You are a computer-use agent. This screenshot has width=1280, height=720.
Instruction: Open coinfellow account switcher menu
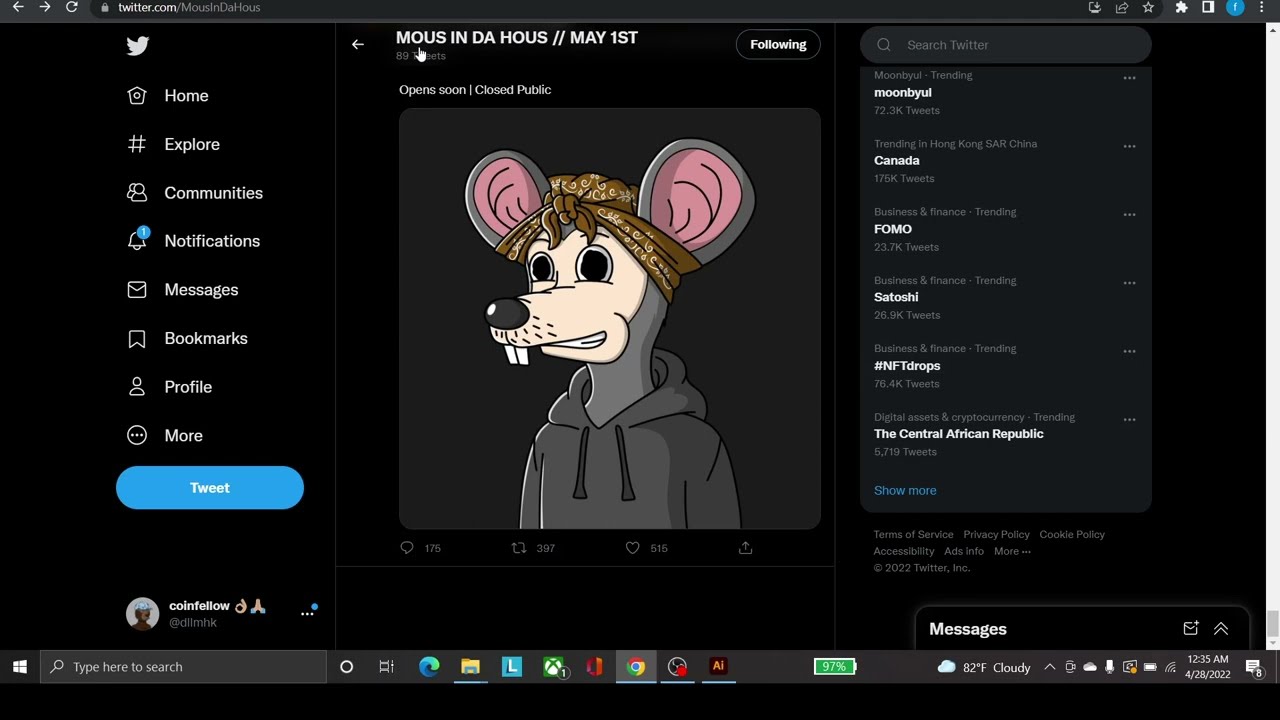(x=308, y=613)
